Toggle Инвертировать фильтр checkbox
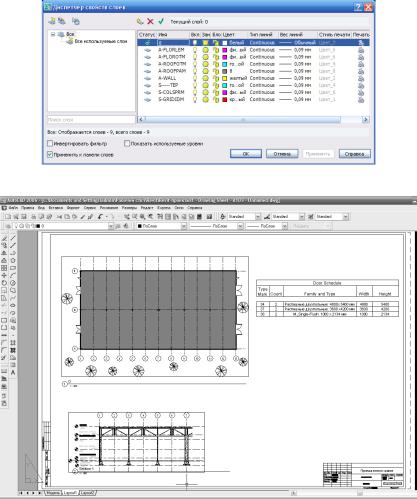 pyautogui.click(x=50, y=144)
